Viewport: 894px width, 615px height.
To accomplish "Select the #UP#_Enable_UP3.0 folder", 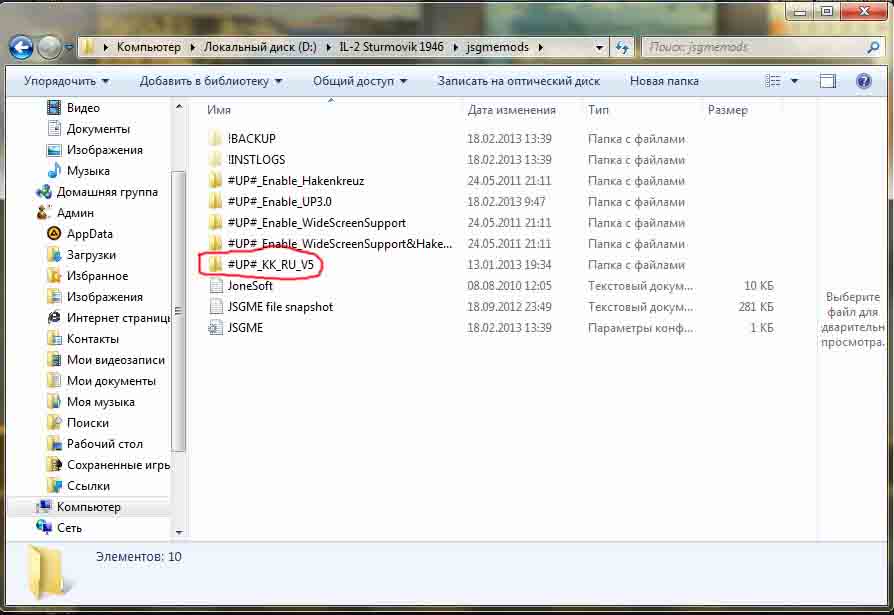I will [279, 202].
